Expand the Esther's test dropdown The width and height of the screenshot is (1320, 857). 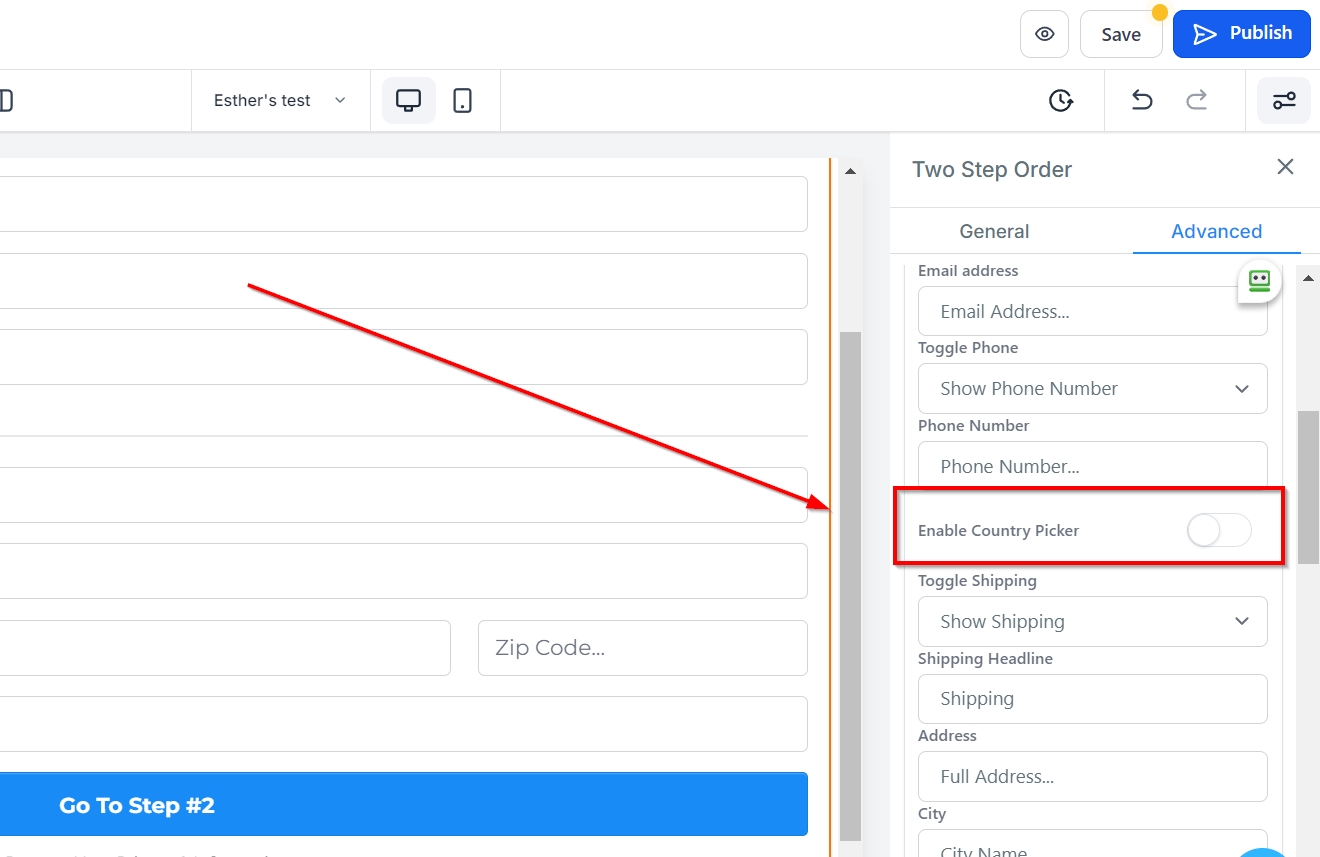279,100
